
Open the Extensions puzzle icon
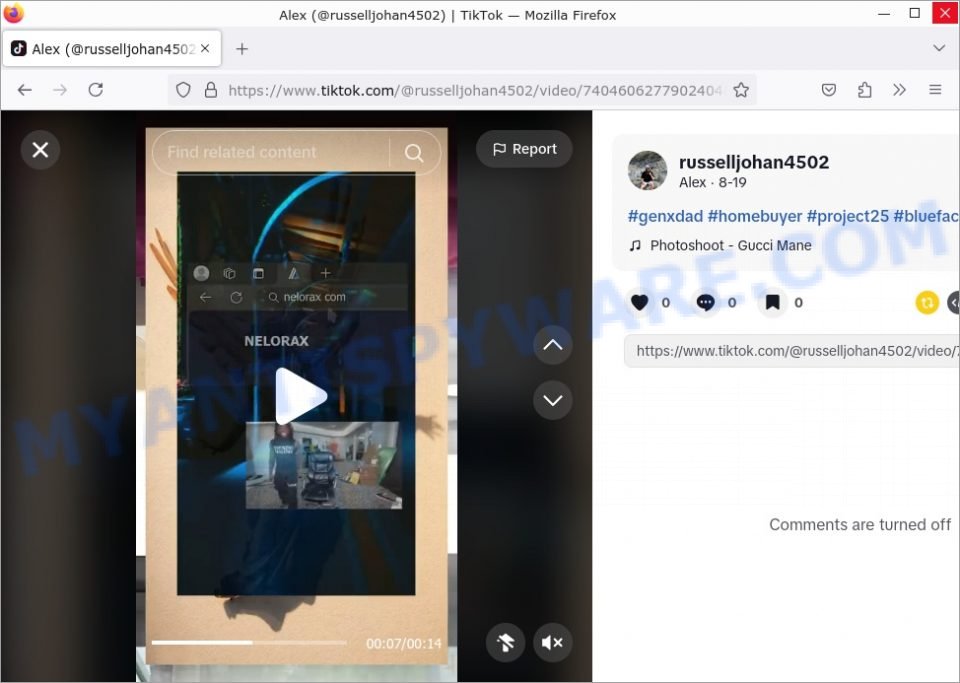864,90
